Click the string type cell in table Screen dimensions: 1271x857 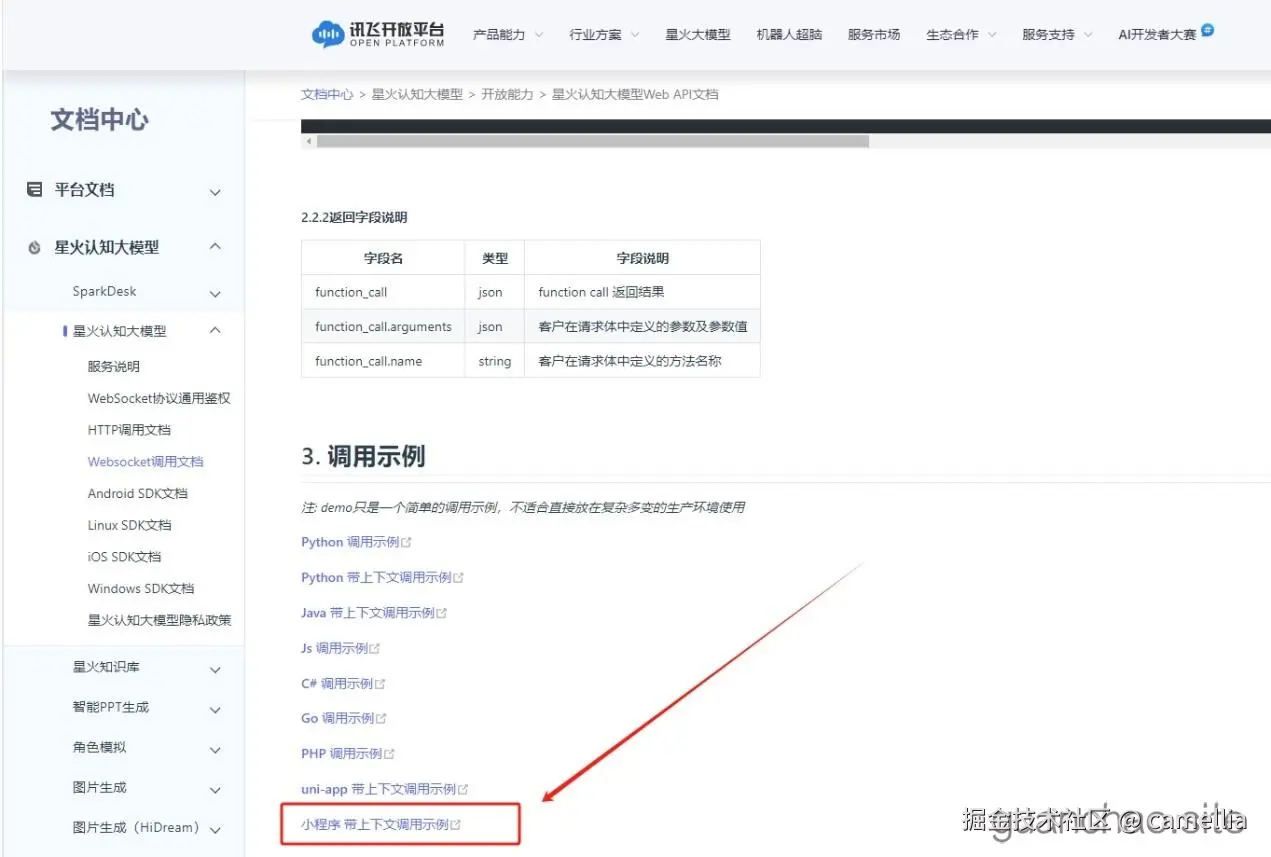tap(494, 361)
